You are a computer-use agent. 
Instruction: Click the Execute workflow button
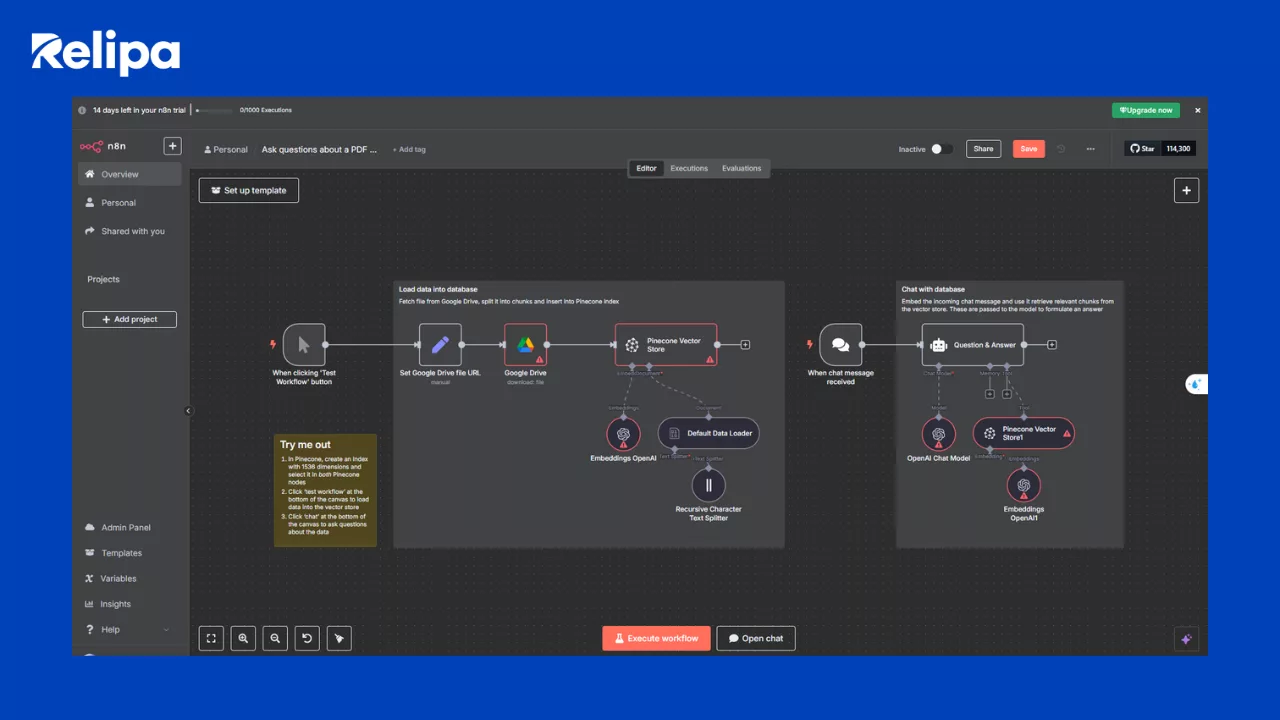coord(656,638)
